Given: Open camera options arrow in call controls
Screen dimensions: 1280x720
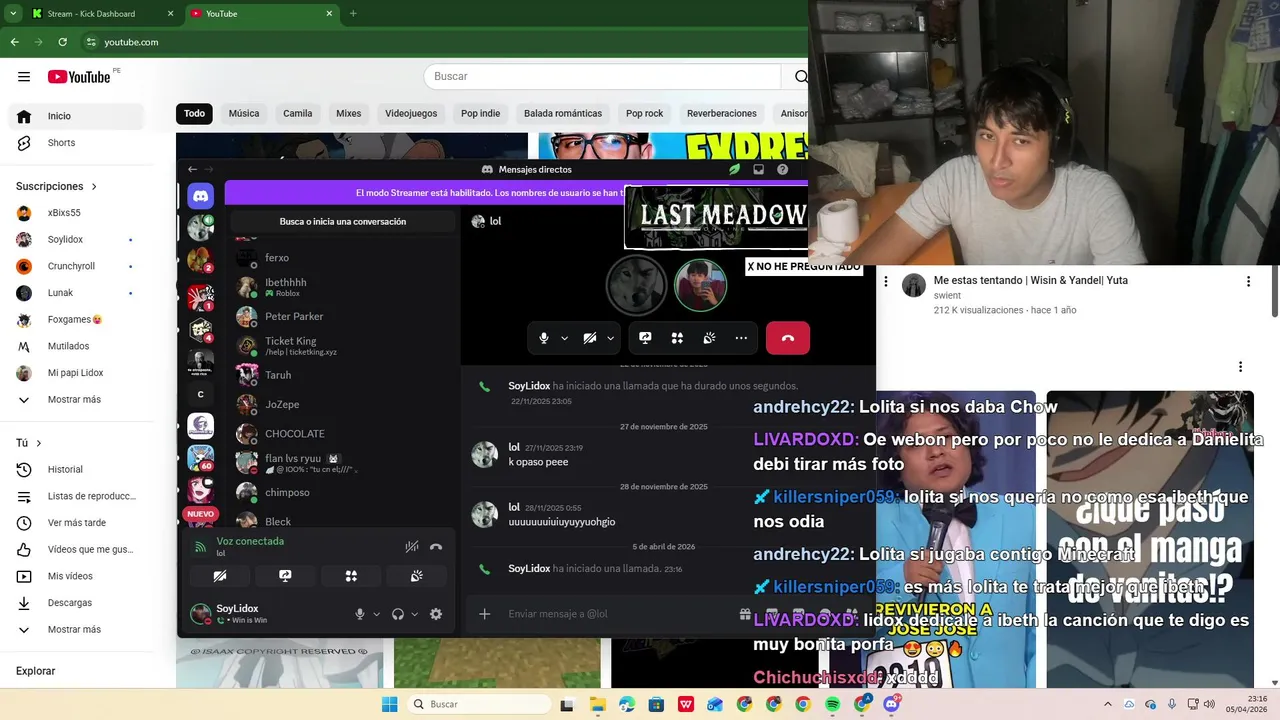Looking at the screenshot, I should [610, 338].
